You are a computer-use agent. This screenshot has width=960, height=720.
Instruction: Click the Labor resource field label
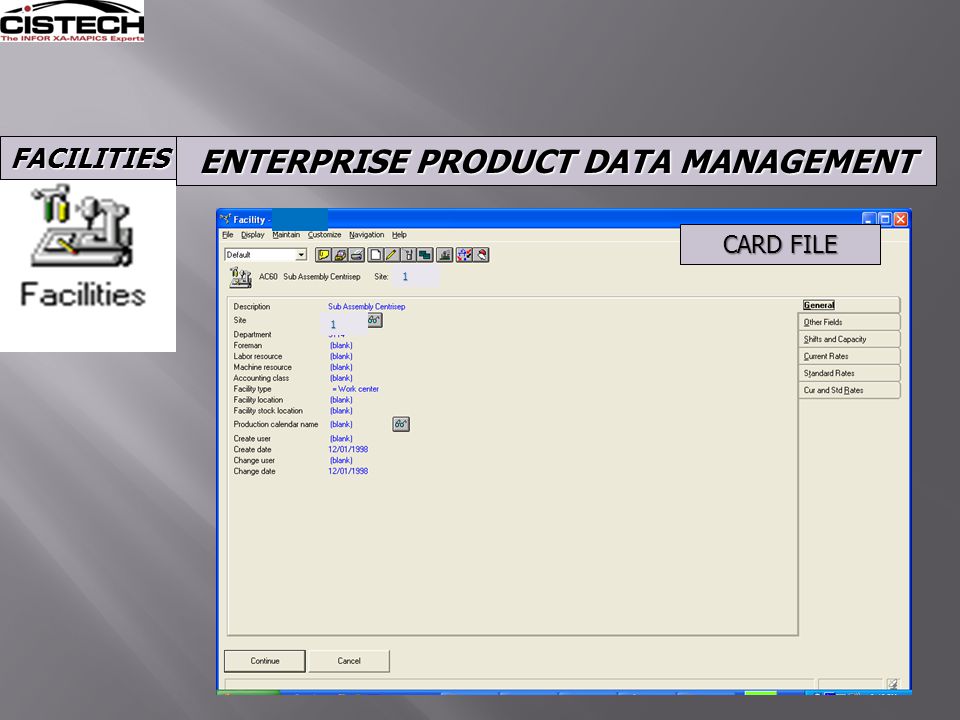coord(258,356)
